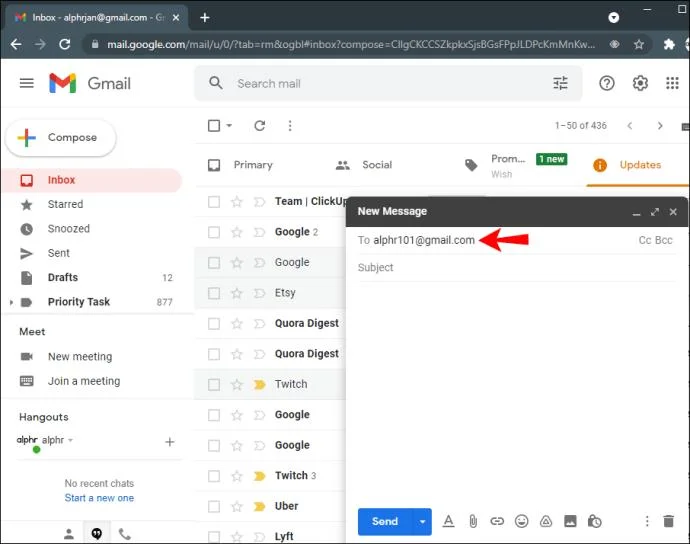Screen dimensions: 690x544
Task: Click the insert link icon
Action: point(497,522)
